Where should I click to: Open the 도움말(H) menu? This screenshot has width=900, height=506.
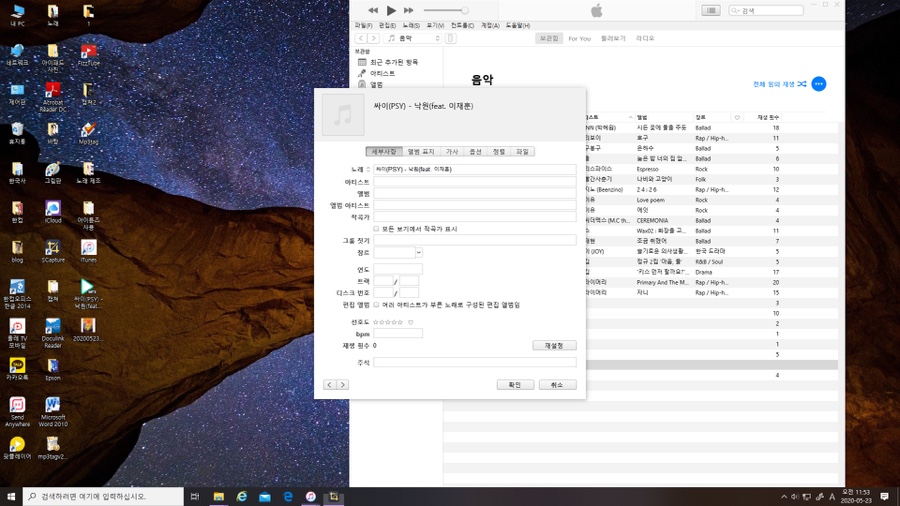pos(517,25)
